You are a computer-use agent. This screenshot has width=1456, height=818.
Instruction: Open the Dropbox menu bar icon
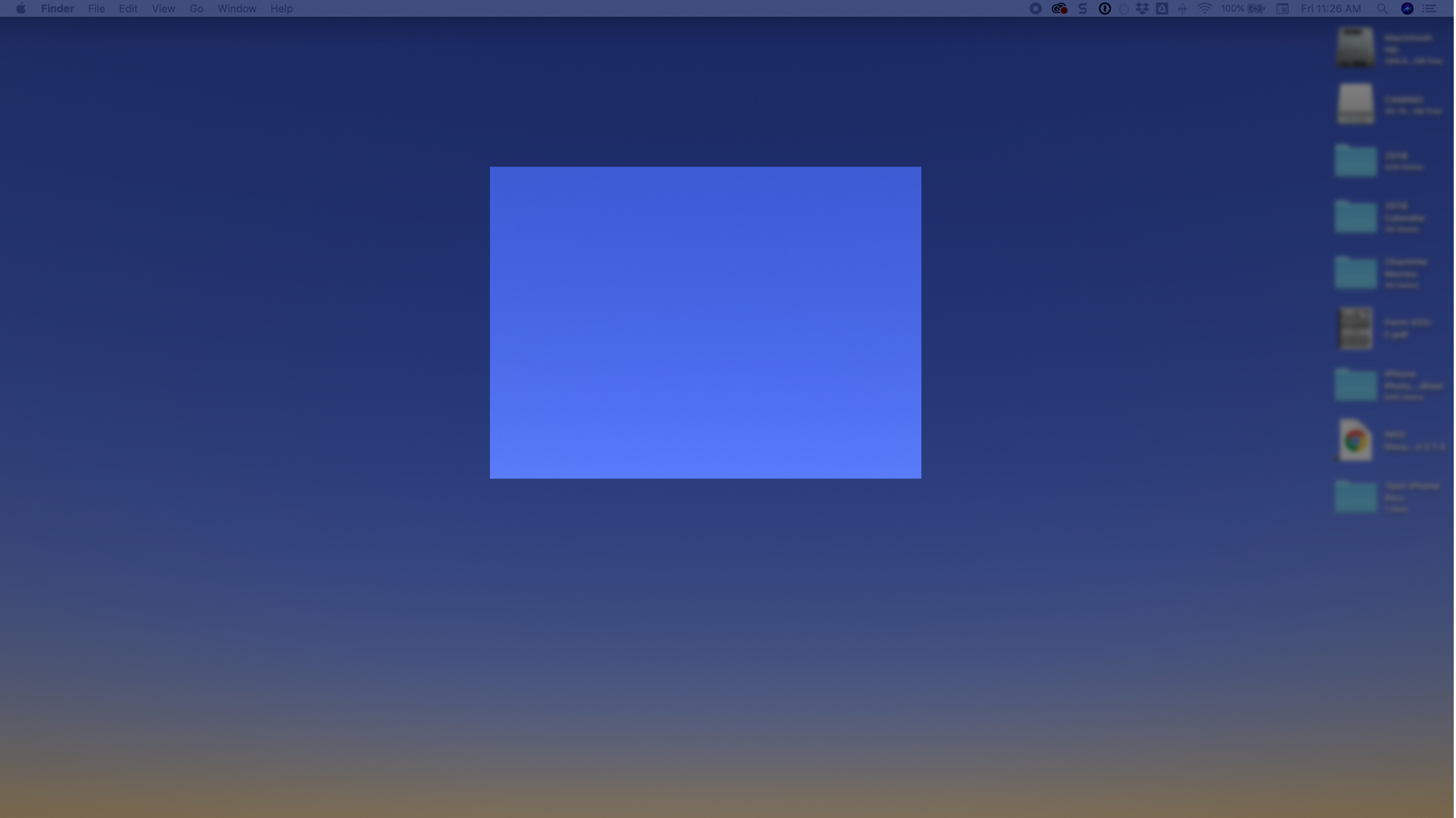tap(1142, 8)
